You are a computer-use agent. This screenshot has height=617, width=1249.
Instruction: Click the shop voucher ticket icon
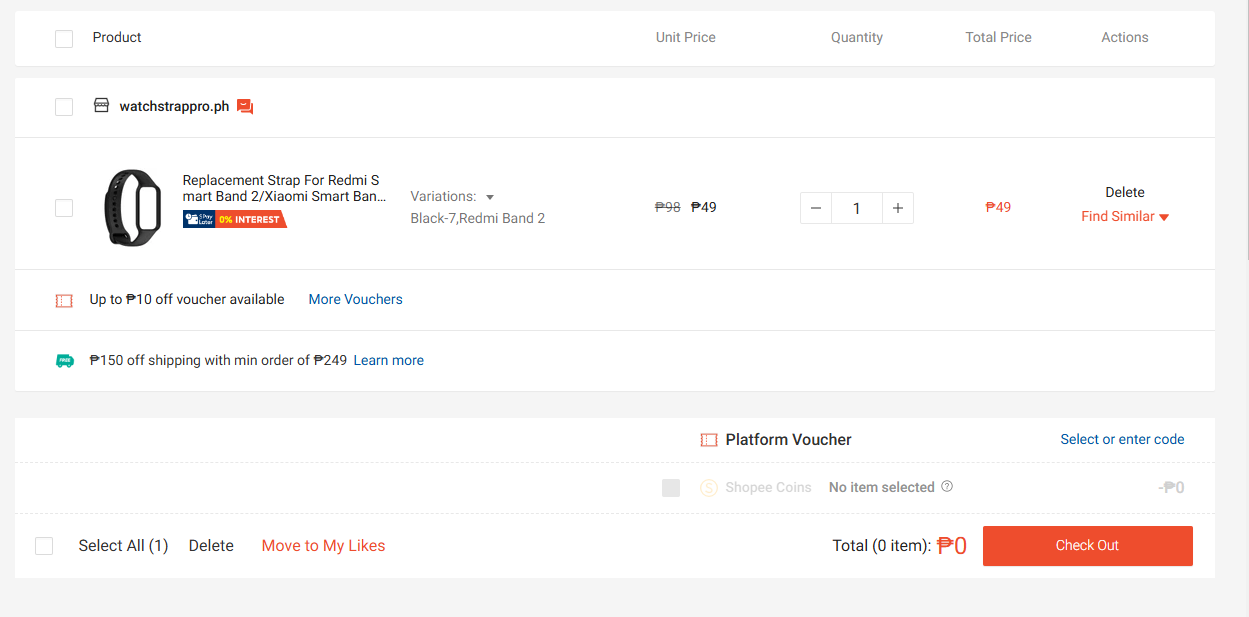point(64,300)
